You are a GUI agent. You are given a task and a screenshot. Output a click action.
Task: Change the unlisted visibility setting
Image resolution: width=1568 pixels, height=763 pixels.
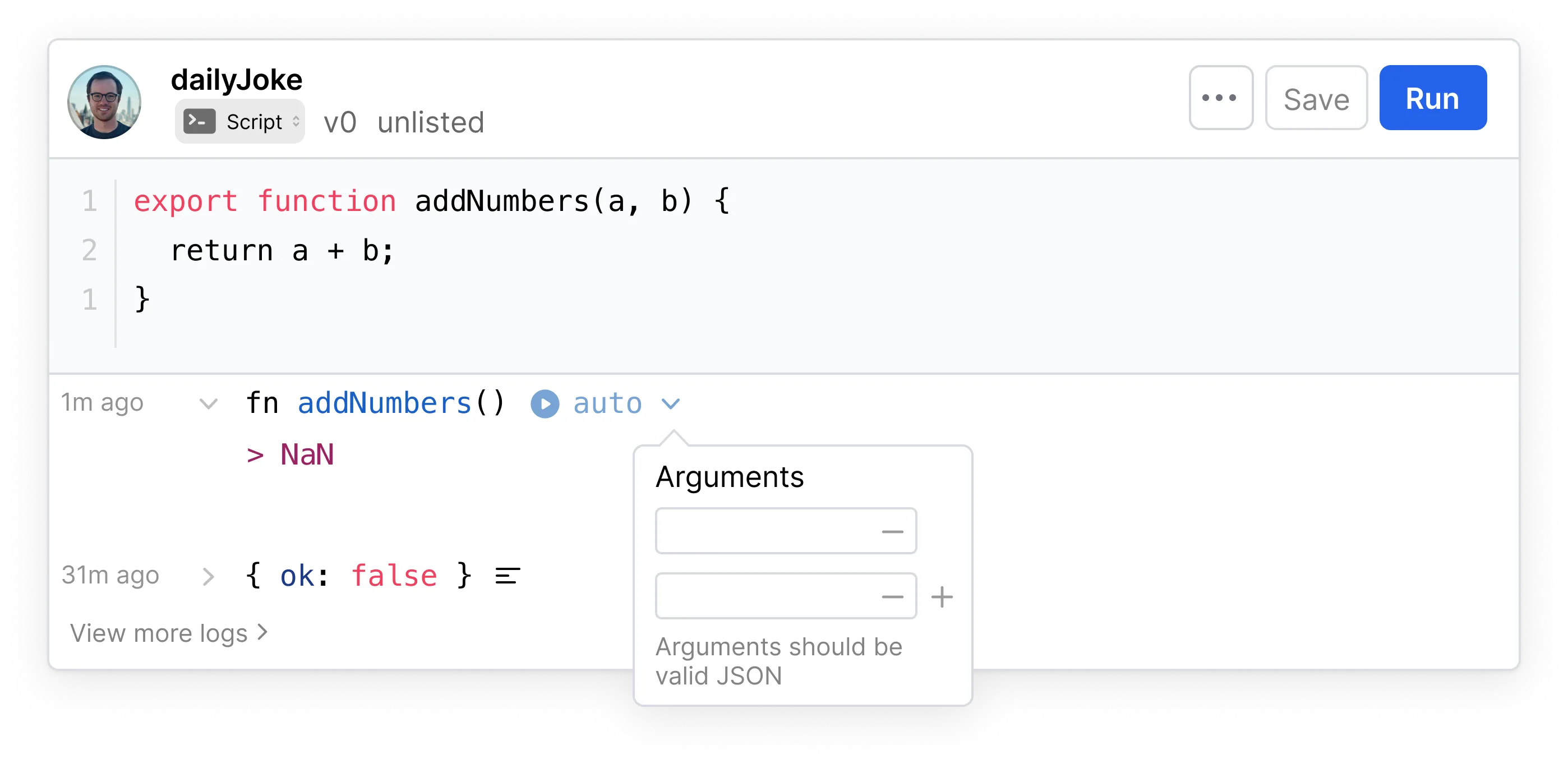click(431, 122)
